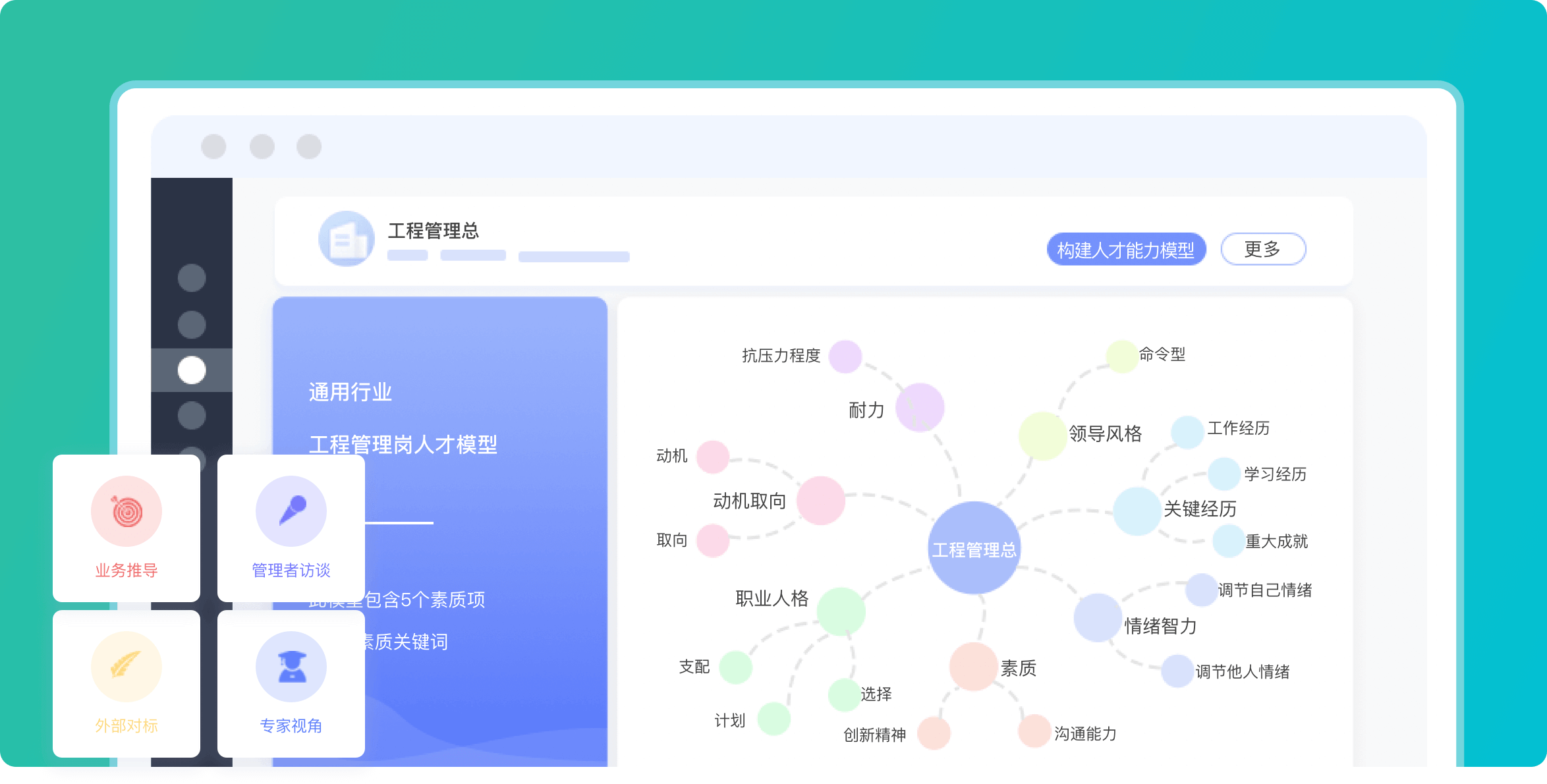The image size is (1547, 784).
Task: Click the central 工程管理总 node
Action: [x=974, y=548]
